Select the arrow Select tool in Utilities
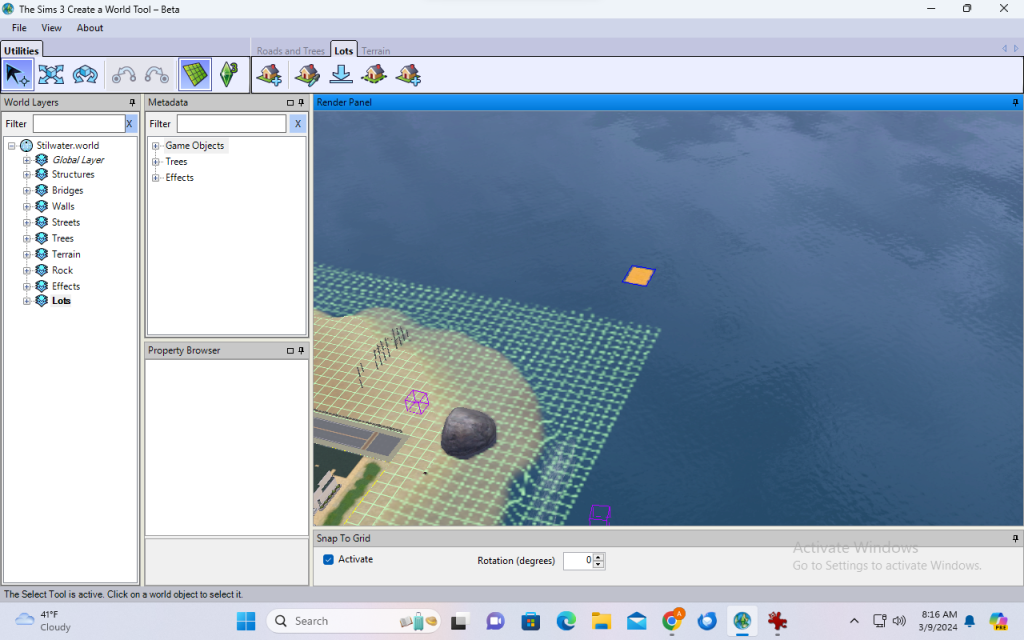 pos(17,74)
